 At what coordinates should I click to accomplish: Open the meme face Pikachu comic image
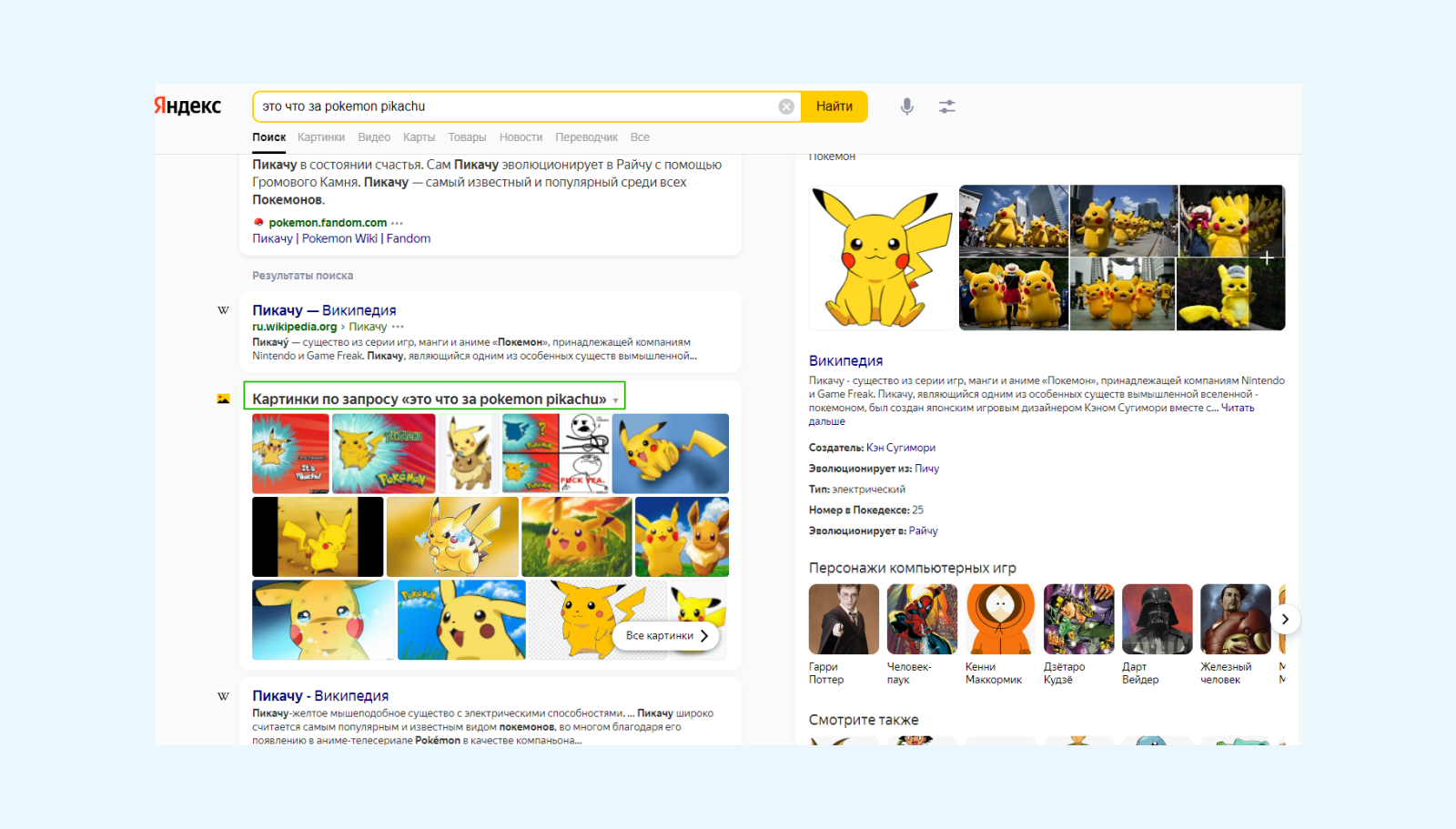tap(555, 453)
